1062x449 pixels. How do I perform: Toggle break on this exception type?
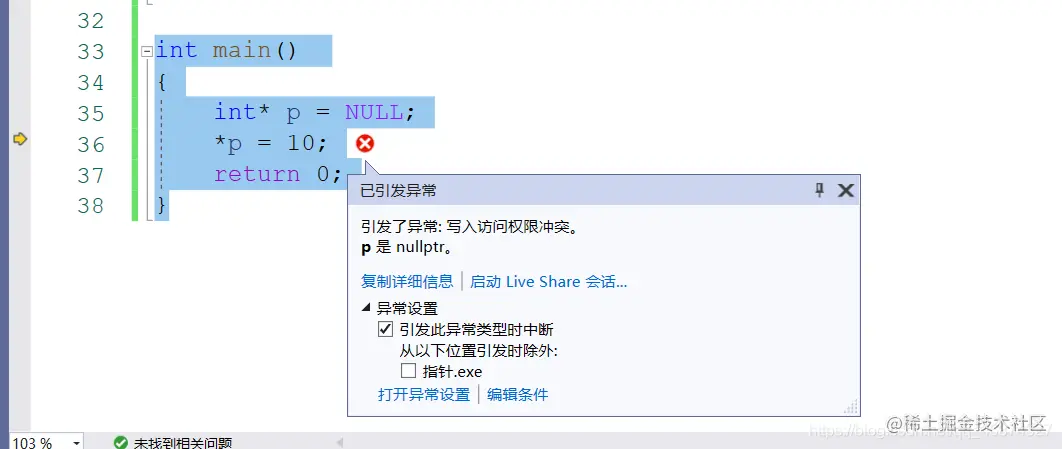385,330
